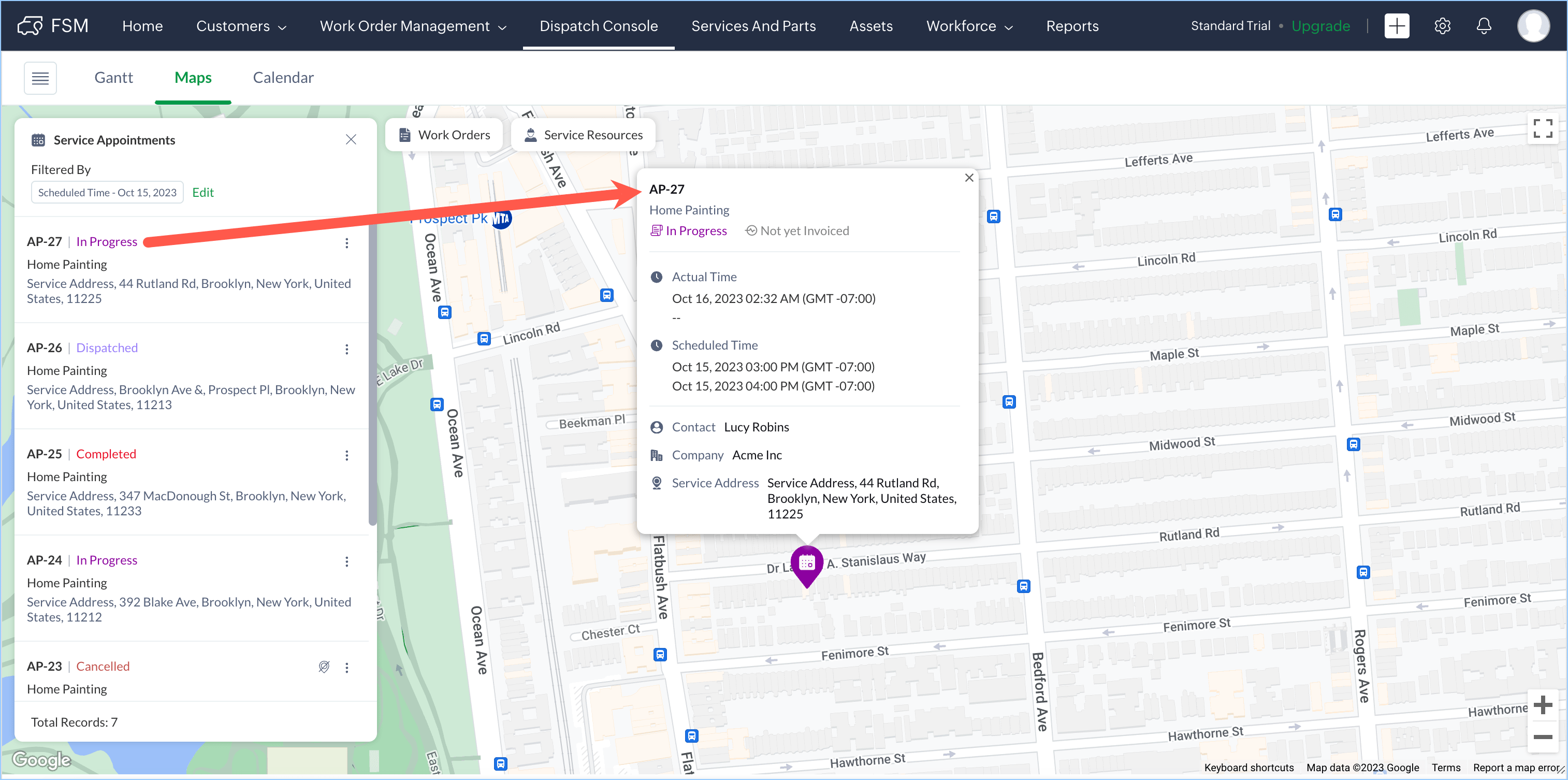
Task: Toggle the hamburger sidebar menu icon
Action: coord(40,78)
